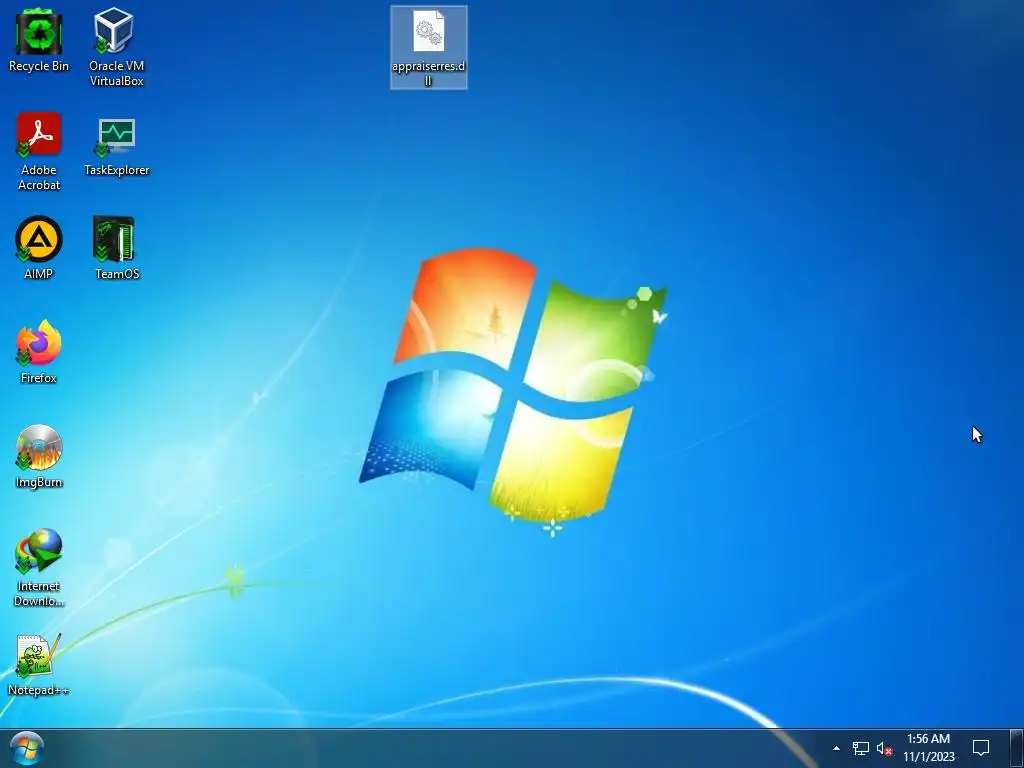Open the Recycle Bin desktop icon

(x=39, y=40)
